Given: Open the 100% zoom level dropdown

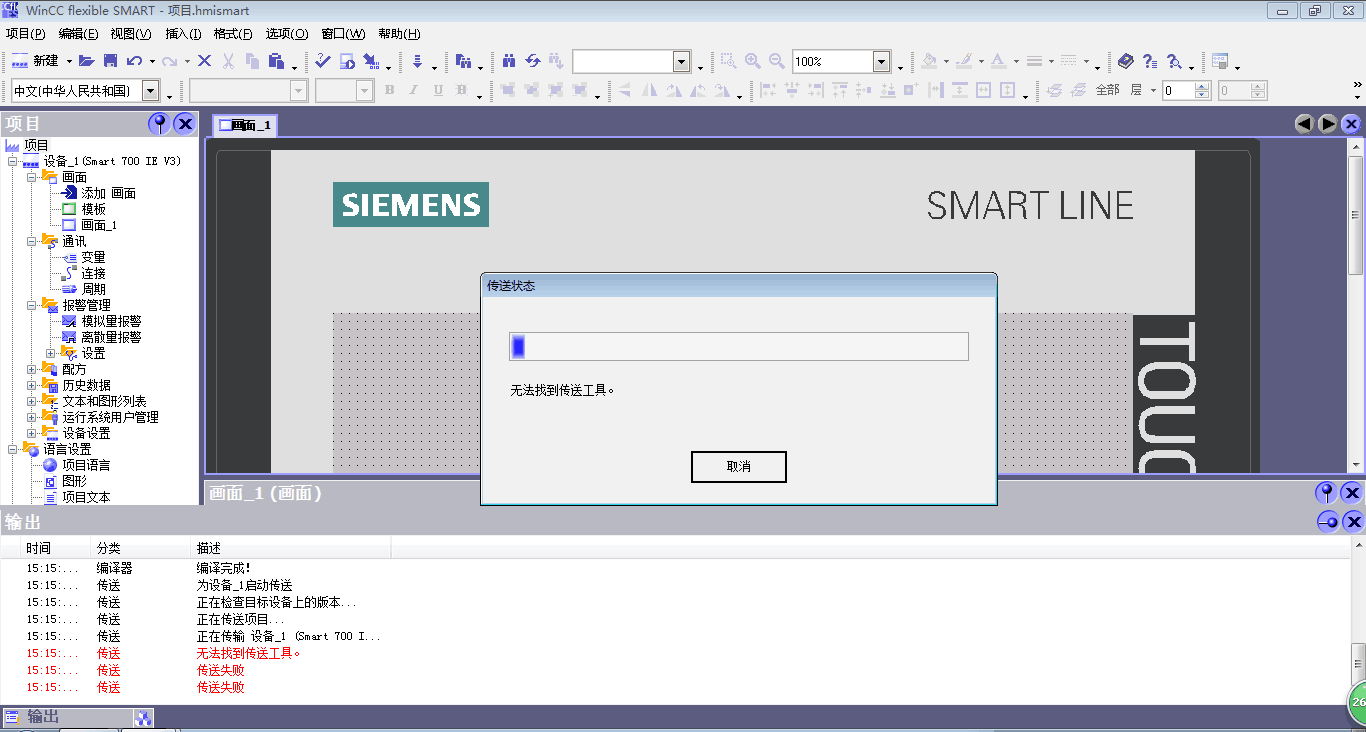Looking at the screenshot, I should (881, 62).
